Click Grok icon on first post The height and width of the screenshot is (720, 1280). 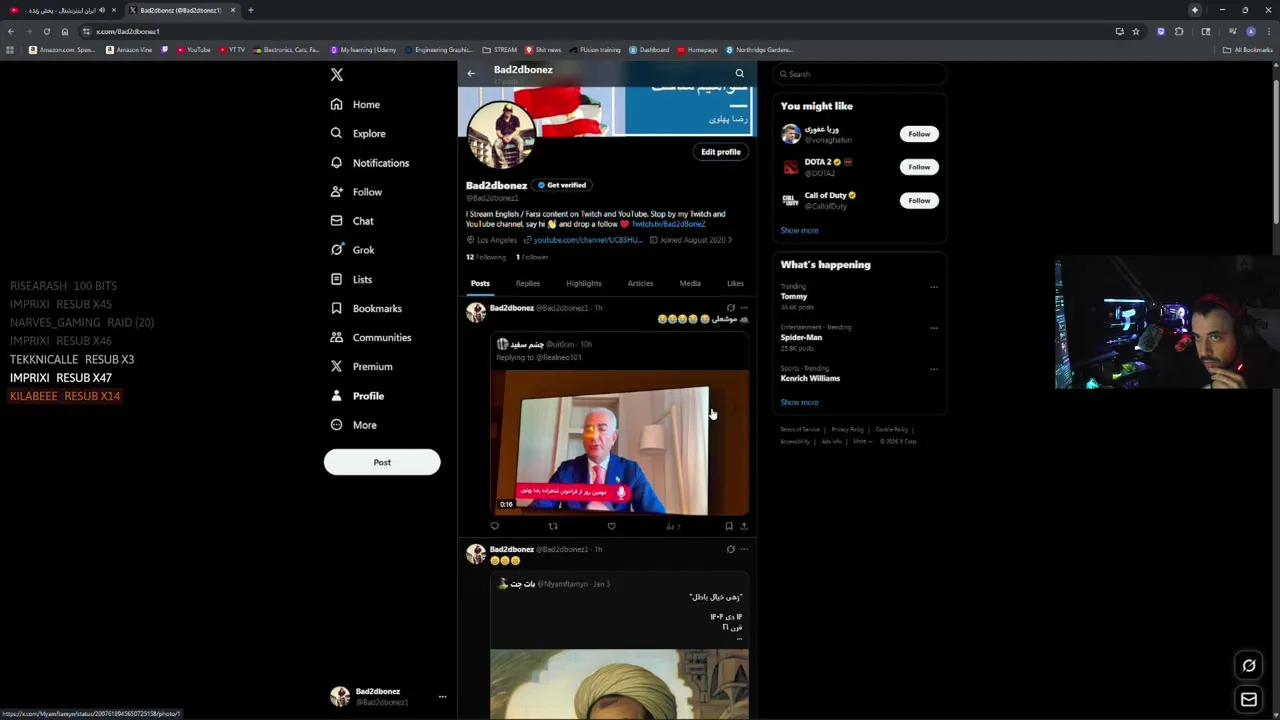[730, 308]
